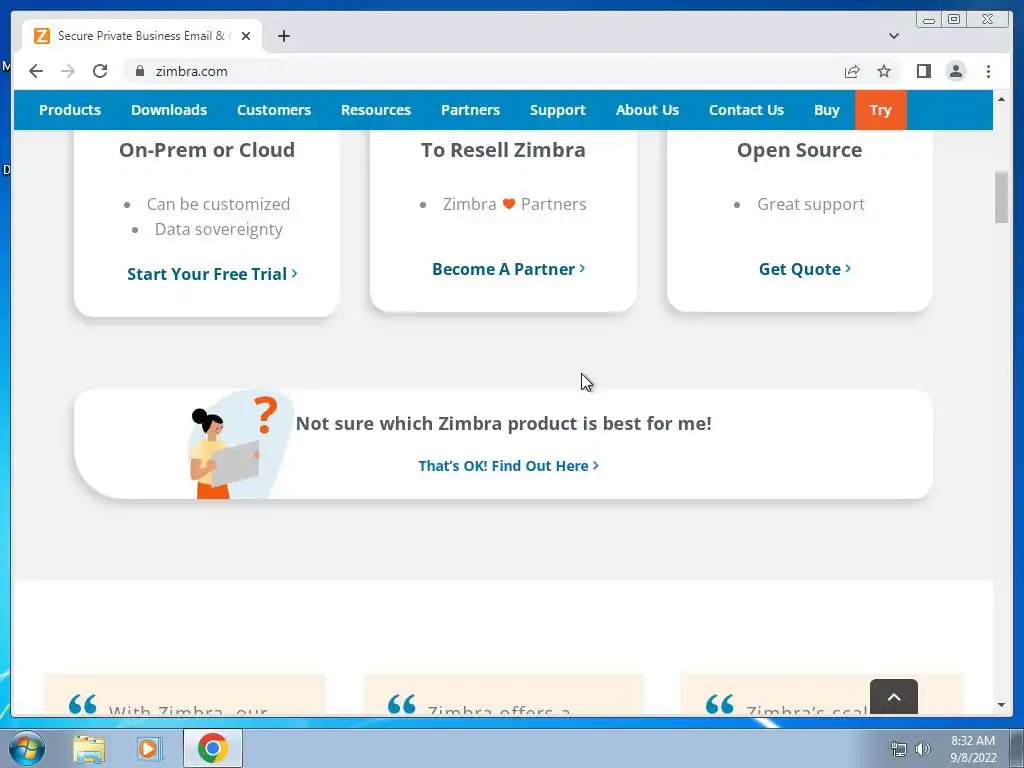1024x768 pixels.
Task: Click the page scrollbar down arrow
Action: (1001, 705)
